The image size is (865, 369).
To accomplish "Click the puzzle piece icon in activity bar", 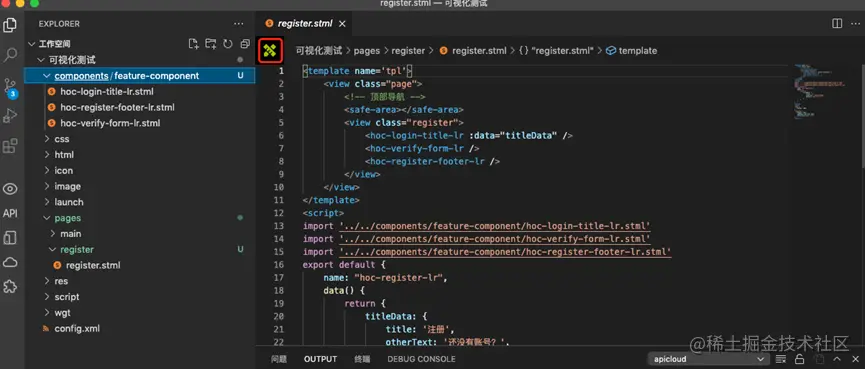I will coord(10,286).
